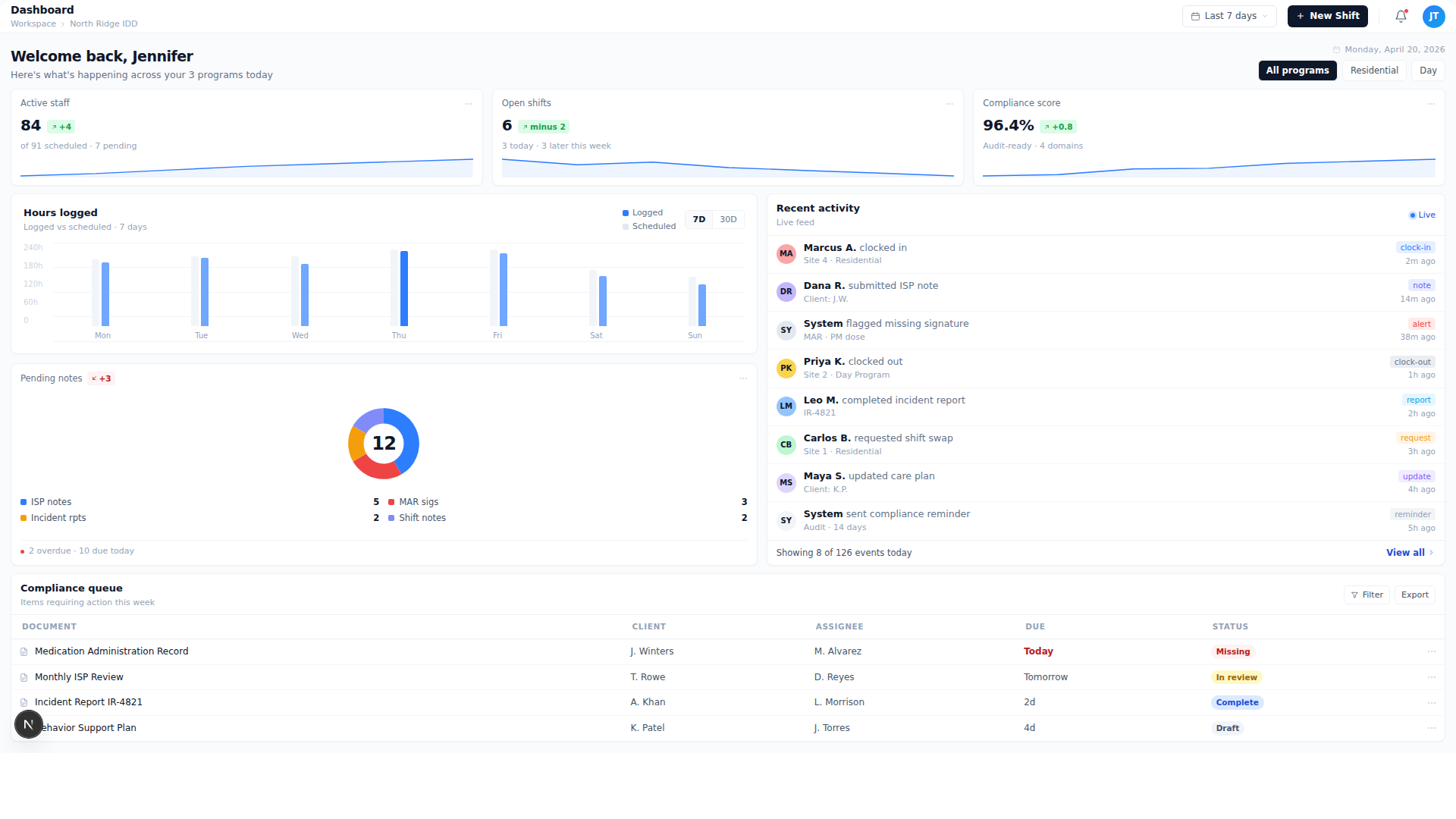Sort table by DUE column header
Screen dimensions: 1456x819
point(1035,627)
